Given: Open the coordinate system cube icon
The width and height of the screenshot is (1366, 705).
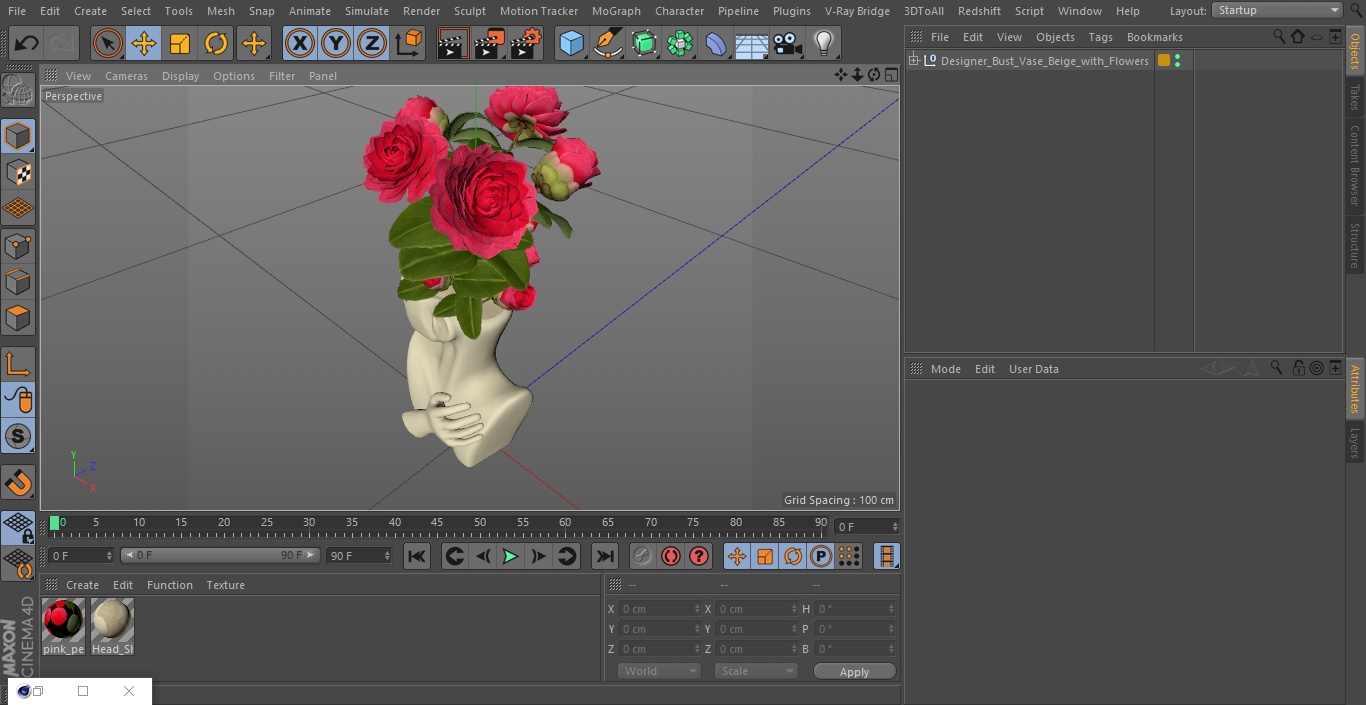Looking at the screenshot, I should [x=409, y=43].
